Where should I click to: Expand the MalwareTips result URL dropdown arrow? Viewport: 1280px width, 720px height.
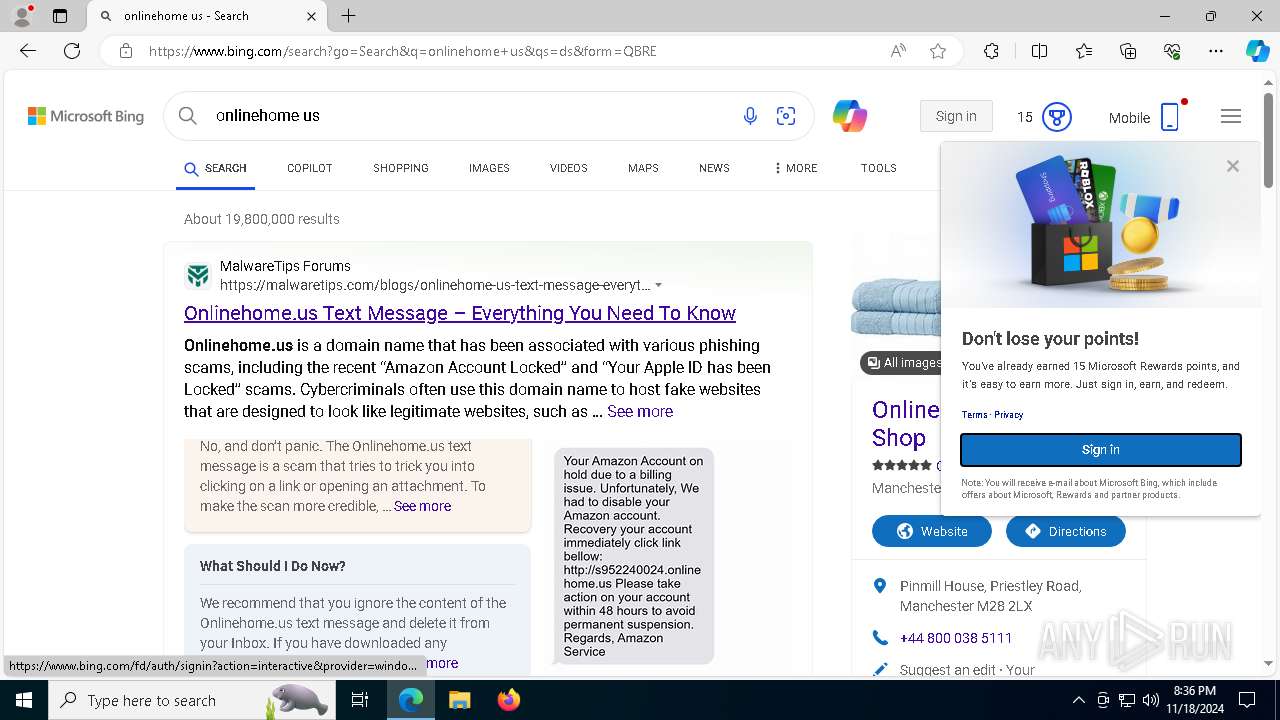pyautogui.click(x=658, y=285)
